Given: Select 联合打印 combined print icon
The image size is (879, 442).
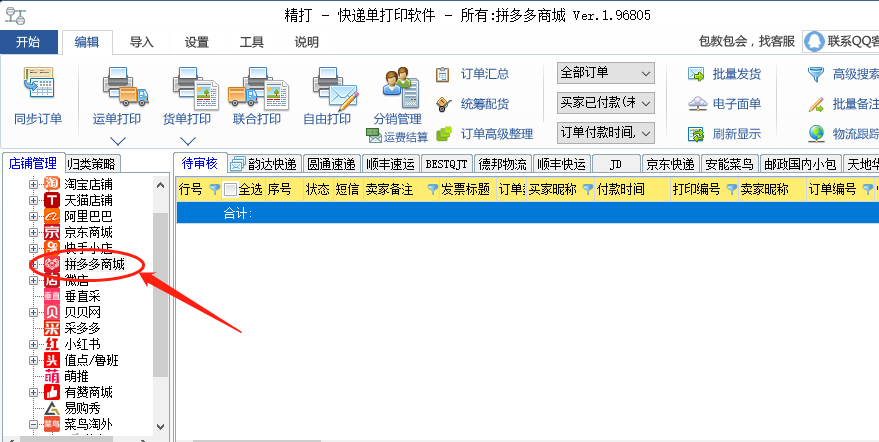Looking at the screenshot, I should coord(258,88).
